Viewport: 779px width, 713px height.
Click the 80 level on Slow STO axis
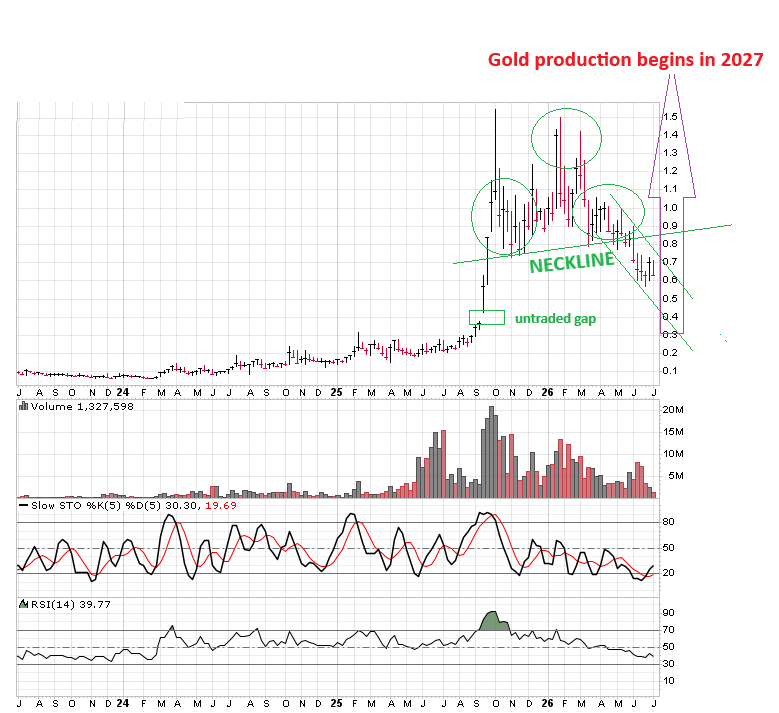pyautogui.click(x=669, y=522)
